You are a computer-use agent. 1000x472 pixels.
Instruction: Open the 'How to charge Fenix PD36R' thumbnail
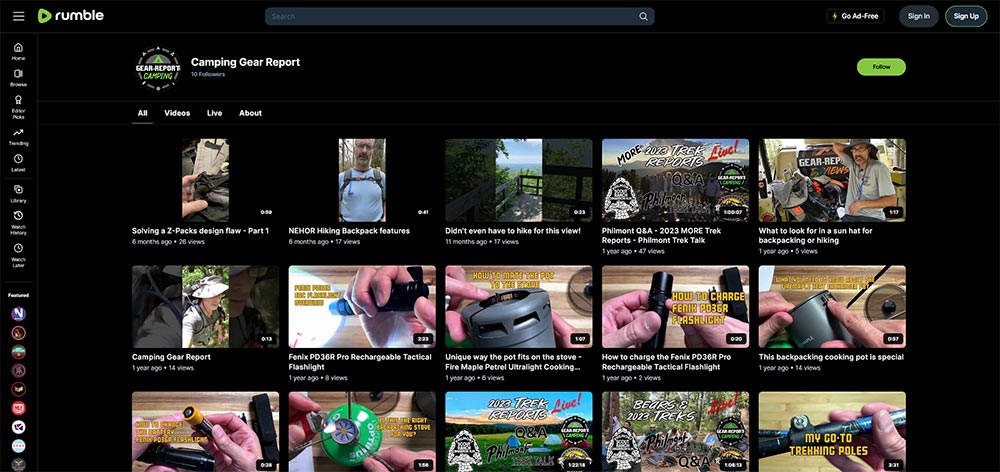[x=675, y=306]
